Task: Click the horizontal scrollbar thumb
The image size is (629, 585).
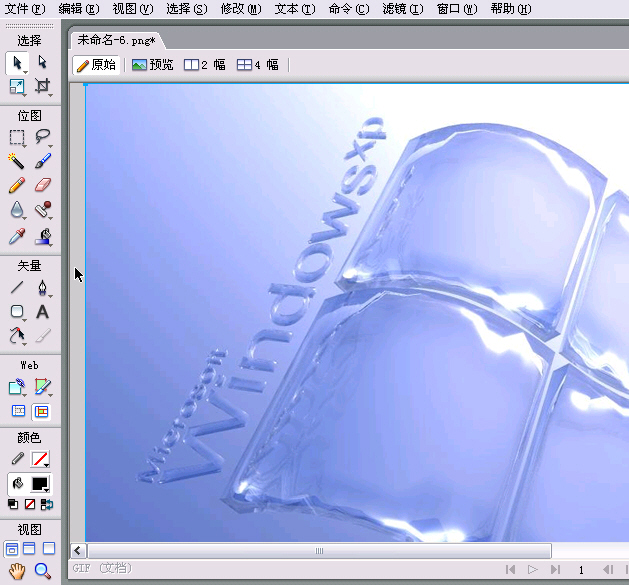Action: [x=319, y=550]
